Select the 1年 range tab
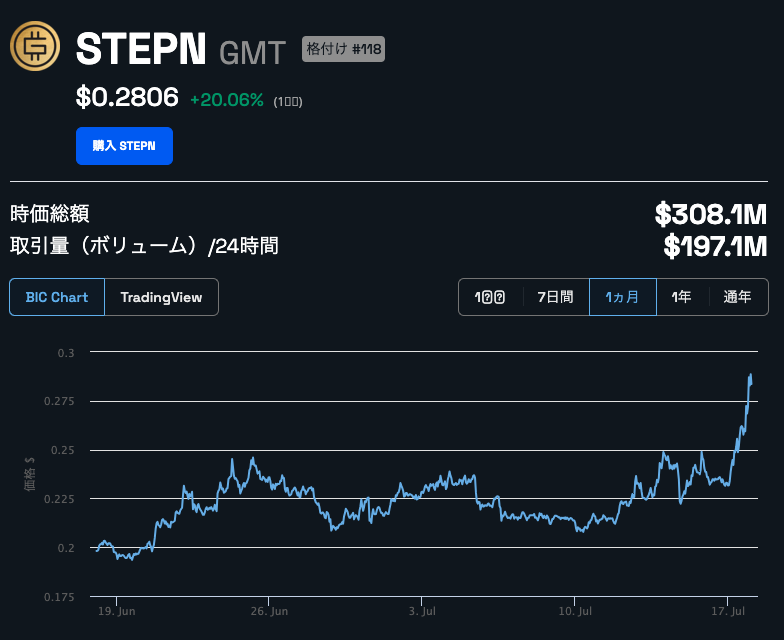The width and height of the screenshot is (784, 640). click(682, 297)
